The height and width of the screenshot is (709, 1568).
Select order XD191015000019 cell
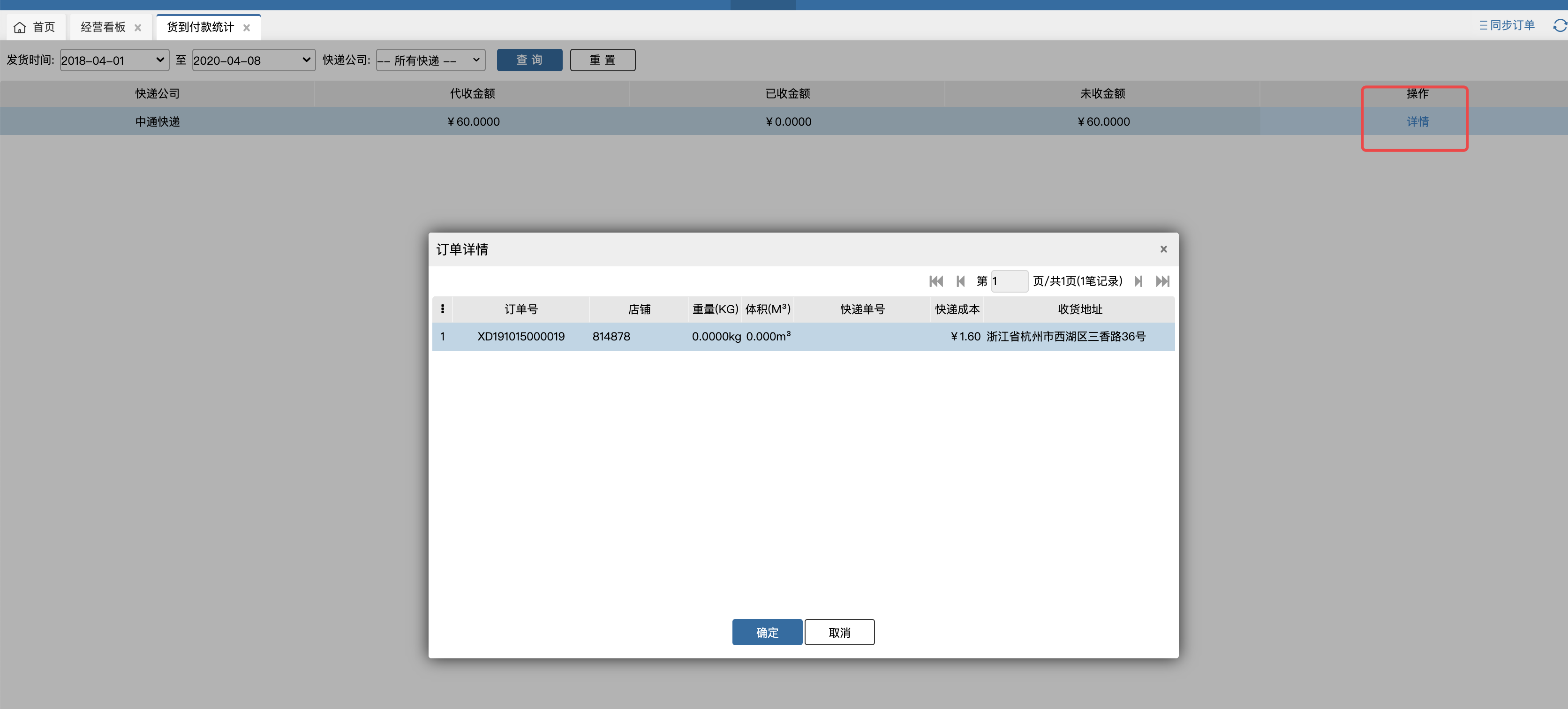coord(521,337)
